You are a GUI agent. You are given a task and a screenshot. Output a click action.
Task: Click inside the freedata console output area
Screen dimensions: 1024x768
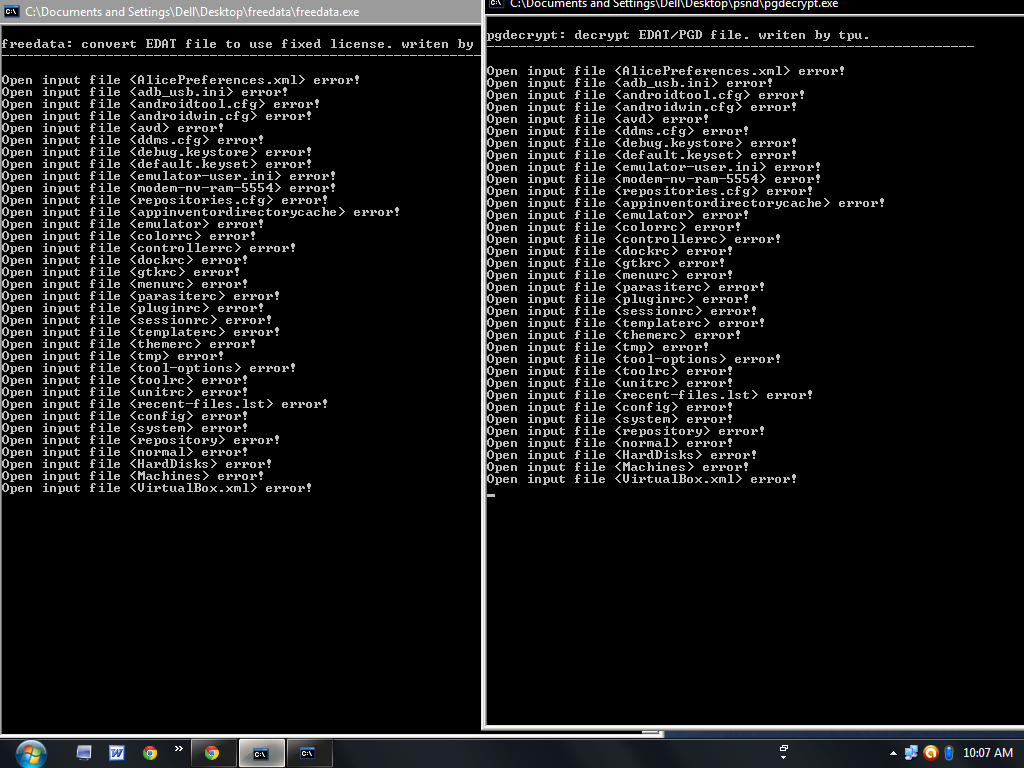[240, 600]
